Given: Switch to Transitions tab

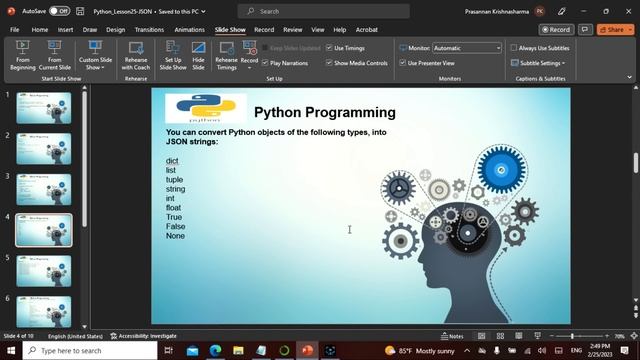Looking at the screenshot, I should (149, 30).
